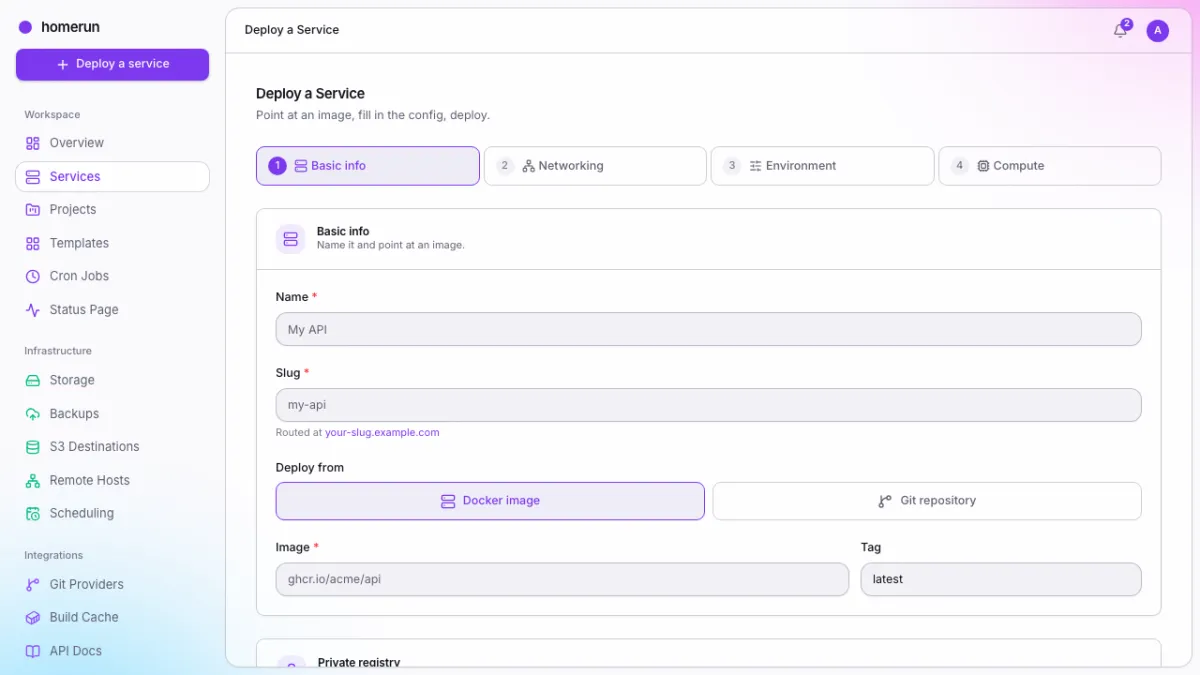Open Cron Jobs in the sidebar
This screenshot has width=1200, height=675.
pos(112,276)
